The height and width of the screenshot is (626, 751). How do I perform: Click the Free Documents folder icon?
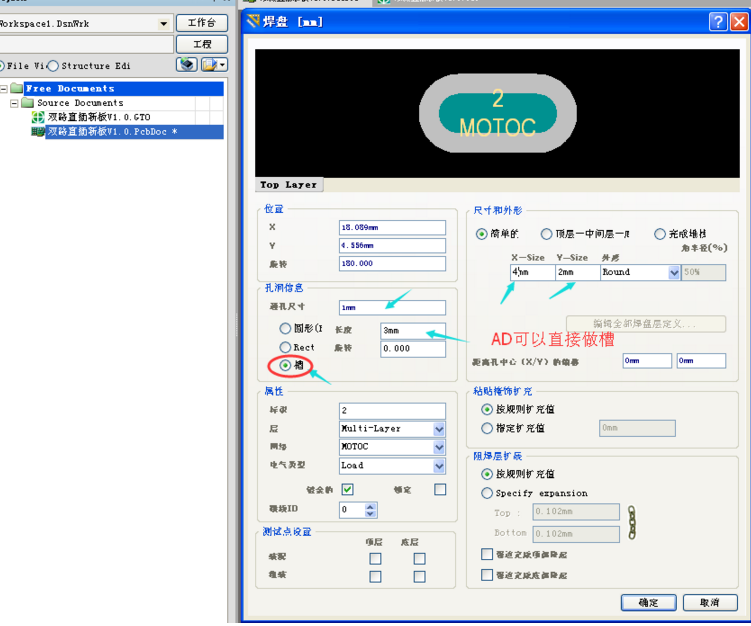[x=16, y=89]
